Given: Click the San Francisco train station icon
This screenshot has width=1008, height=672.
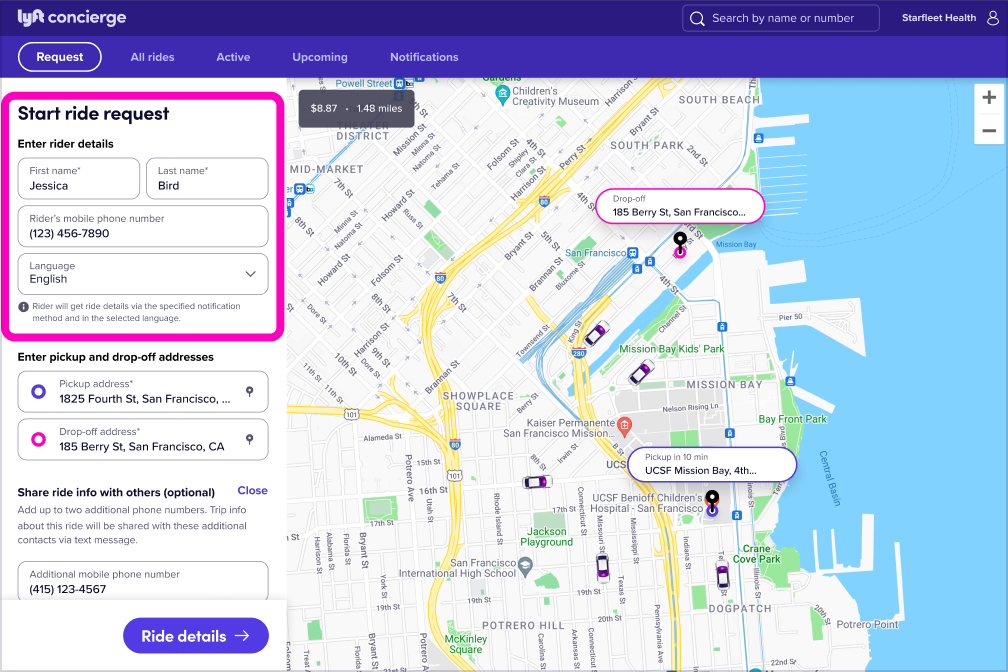Looking at the screenshot, I should 633,253.
